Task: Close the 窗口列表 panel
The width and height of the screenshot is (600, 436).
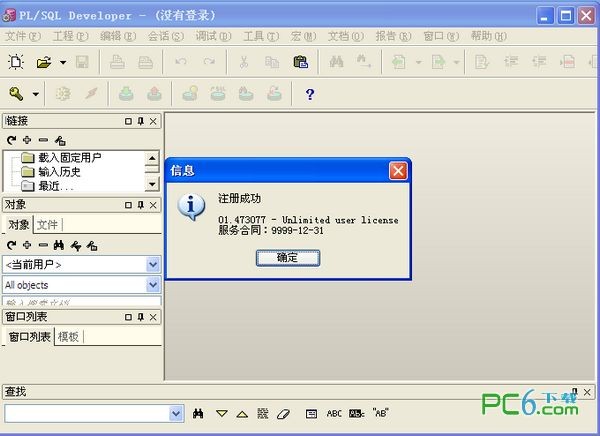Action: tap(153, 317)
